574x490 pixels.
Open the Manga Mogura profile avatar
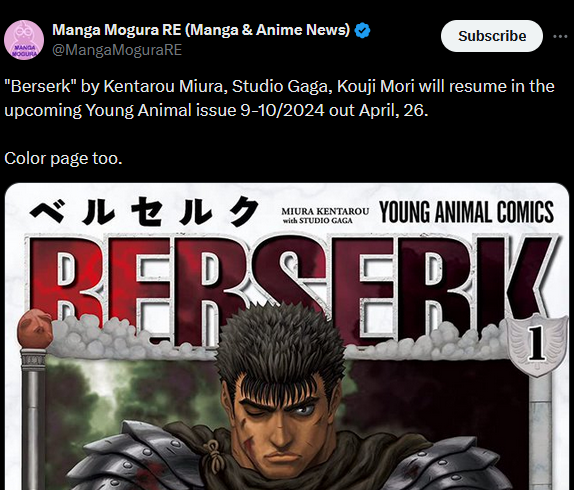pyautogui.click(x=24, y=40)
